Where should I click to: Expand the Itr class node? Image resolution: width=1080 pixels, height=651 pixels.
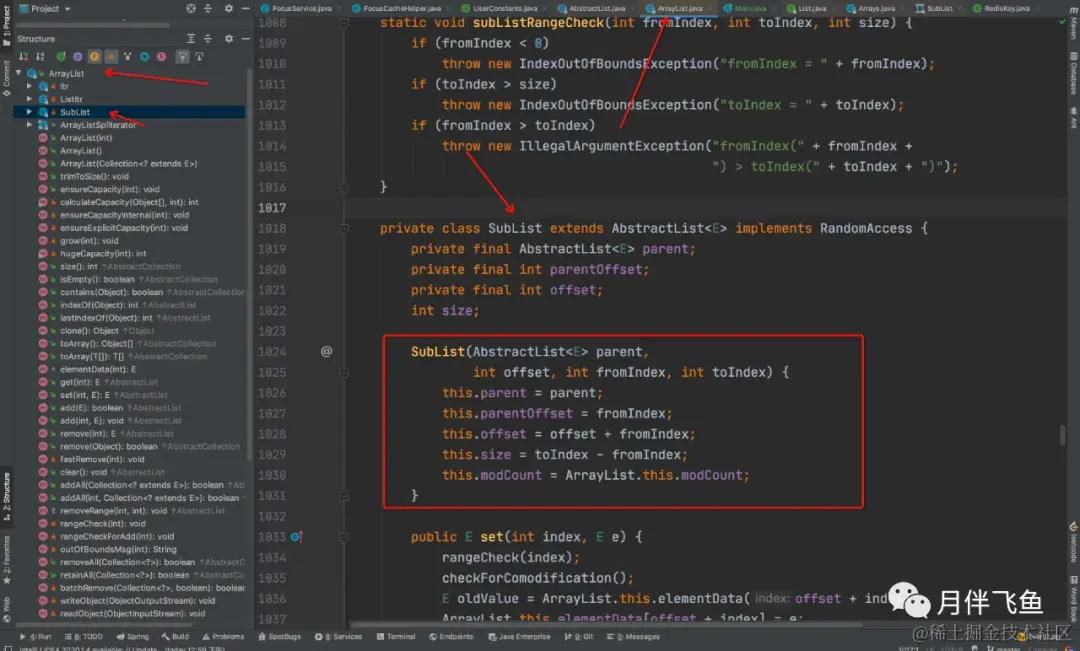(29, 86)
